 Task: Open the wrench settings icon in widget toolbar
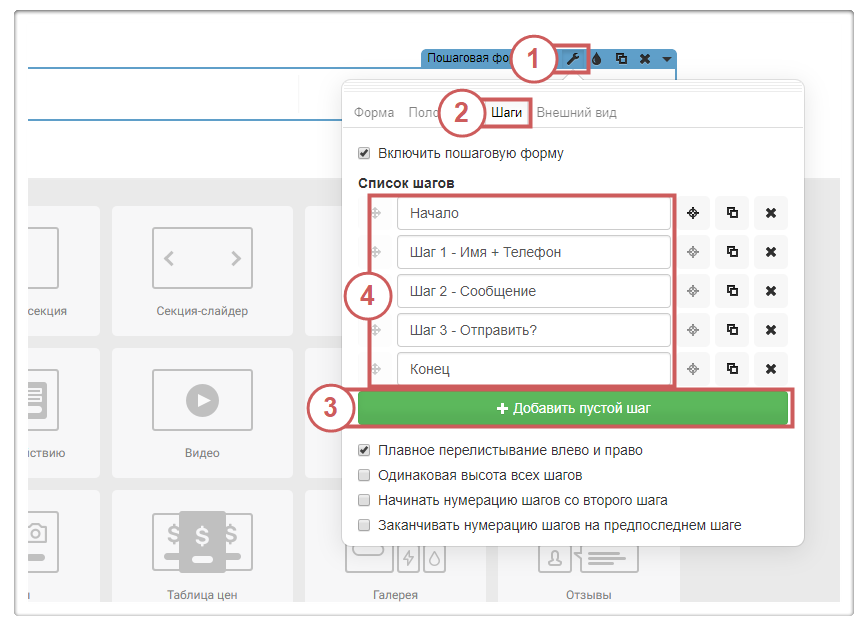573,59
